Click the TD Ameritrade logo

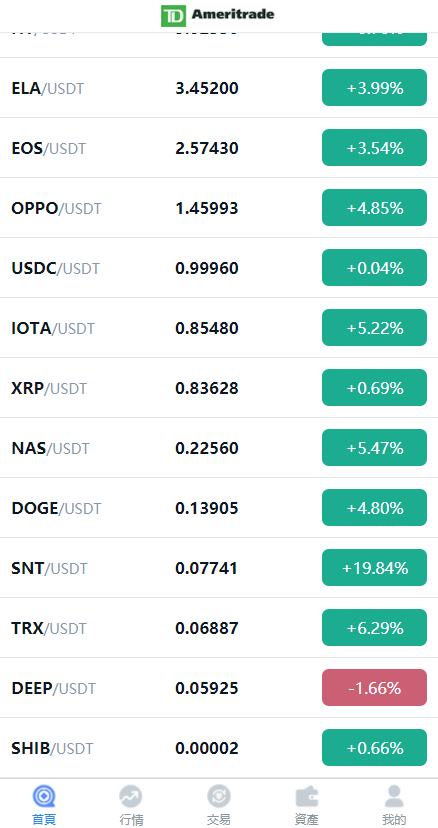[218, 15]
